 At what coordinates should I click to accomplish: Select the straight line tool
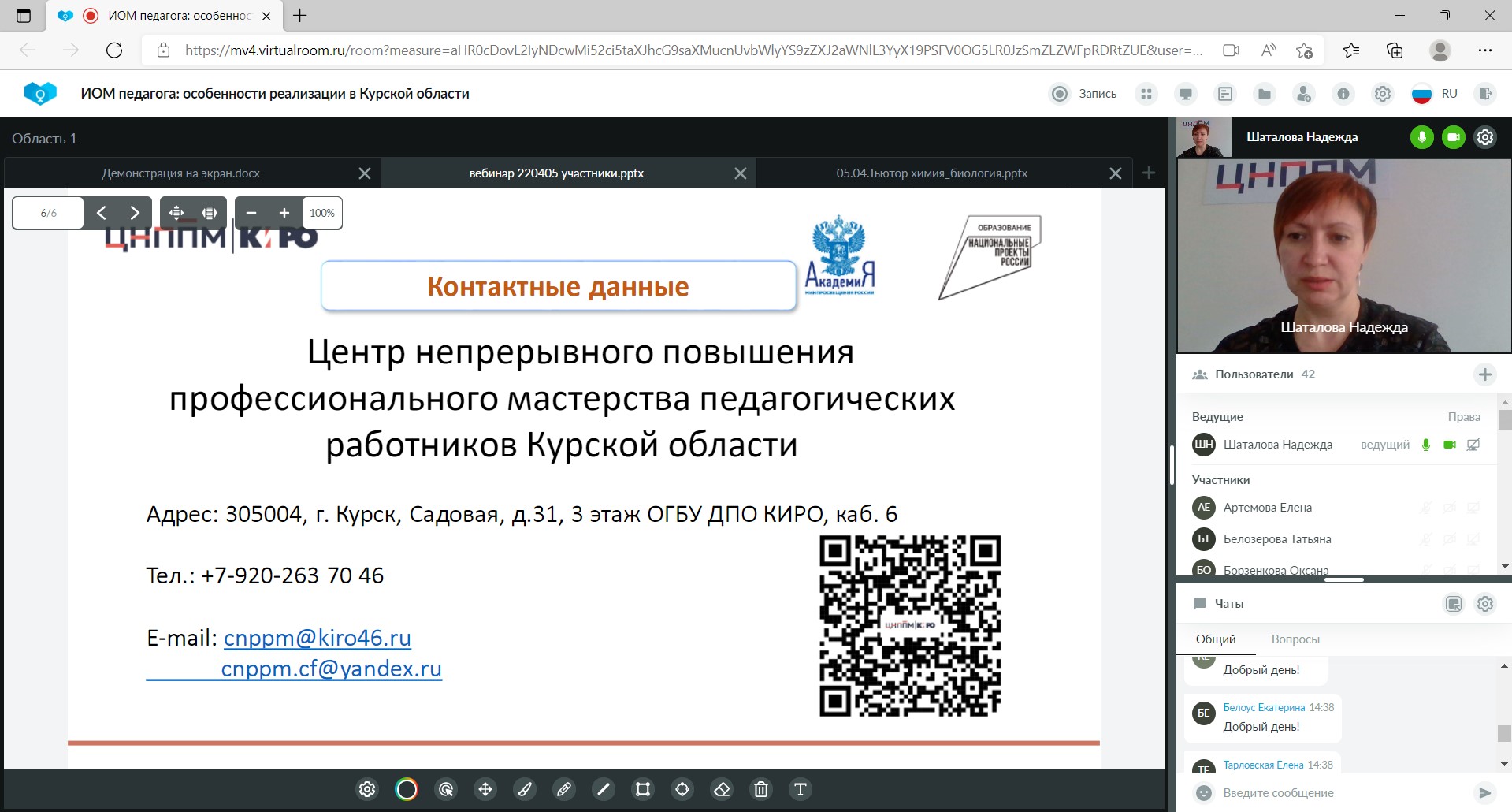point(604,789)
